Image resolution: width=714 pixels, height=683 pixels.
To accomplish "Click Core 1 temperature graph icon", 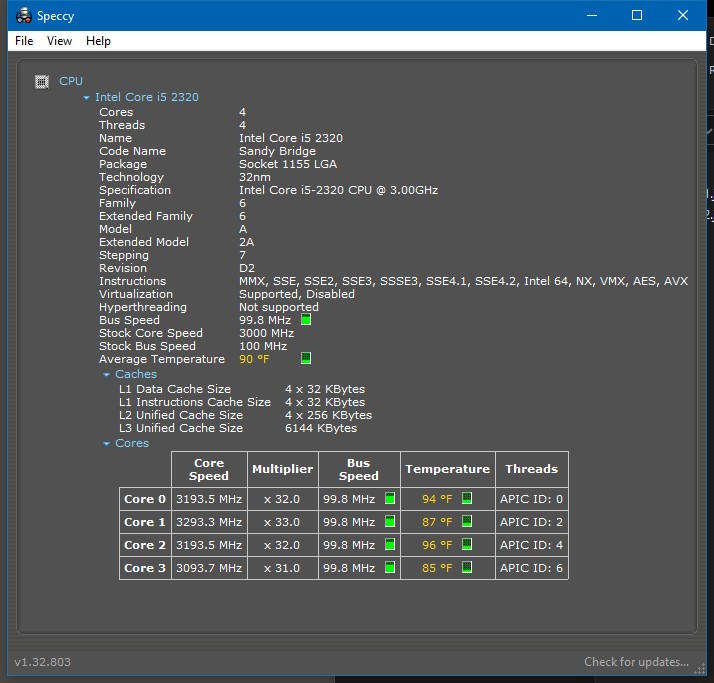I will click(467, 521).
